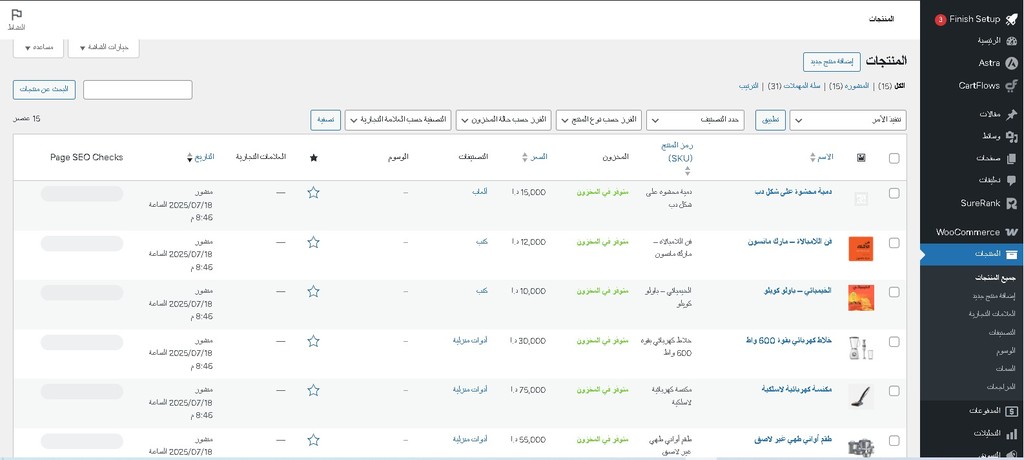Open الوسوم in the sidebar submenu
1024x460 pixels.
(x=1005, y=351)
